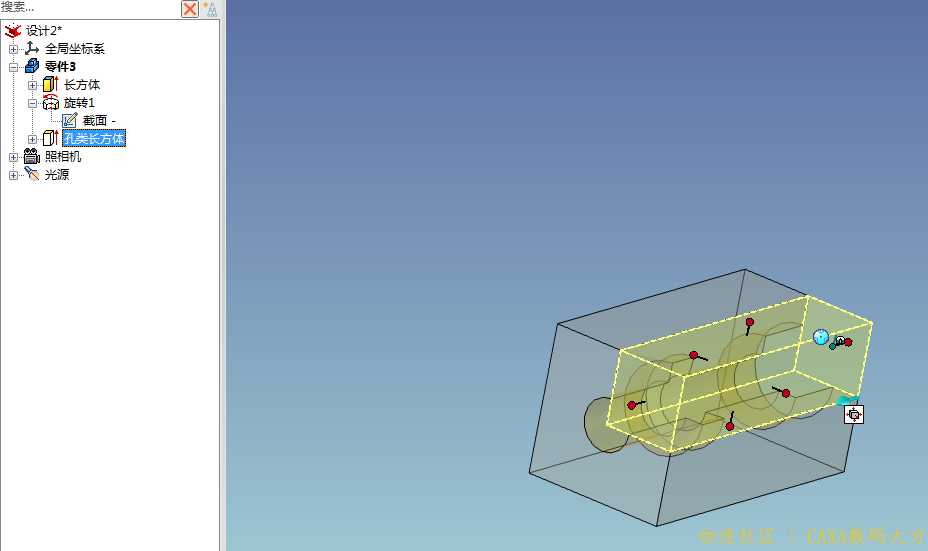This screenshot has height=551, width=928.
Task: Focus the 搜索... search field
Action: [89, 8]
